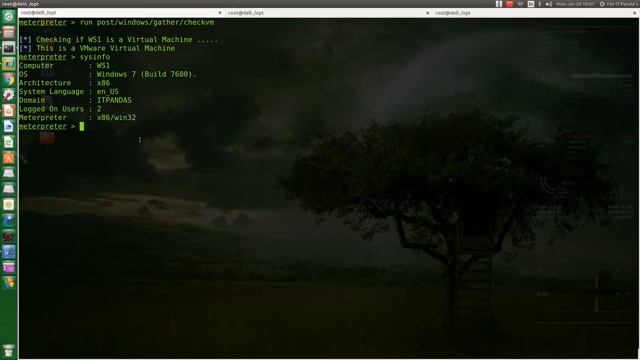Screen dimensions: 640x360
Task: Click the Meterpreter value 'x86/win32'
Action: [x=116, y=118]
